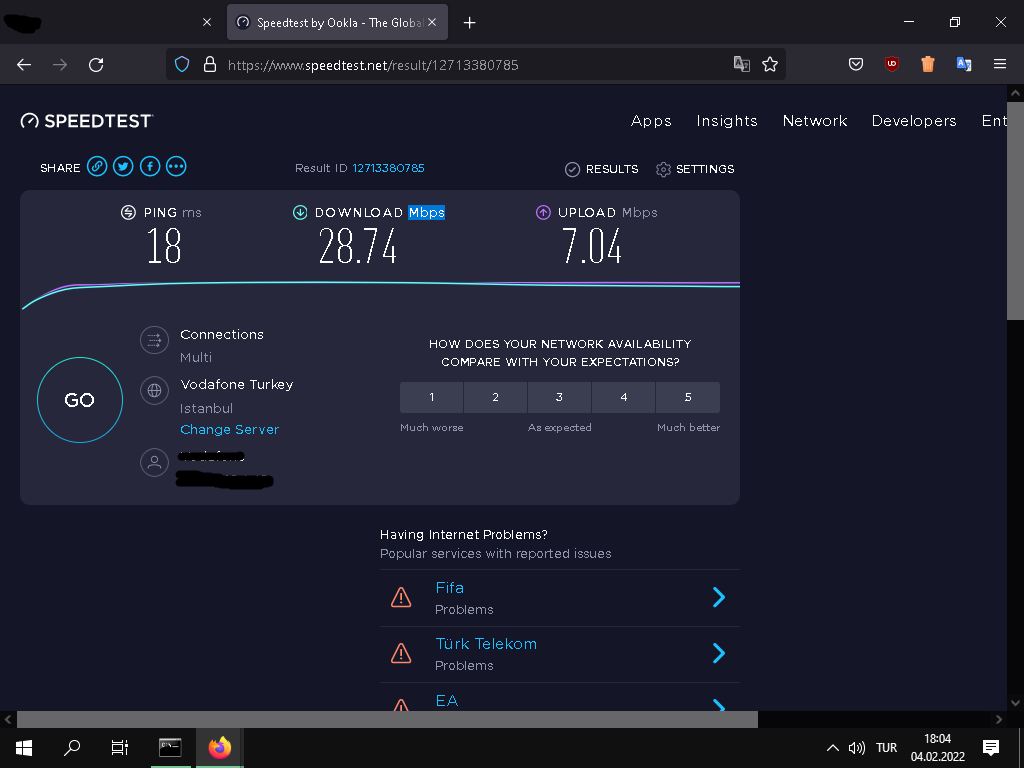Open SETTINGS with the gear icon
The width and height of the screenshot is (1024, 768).
coord(695,169)
